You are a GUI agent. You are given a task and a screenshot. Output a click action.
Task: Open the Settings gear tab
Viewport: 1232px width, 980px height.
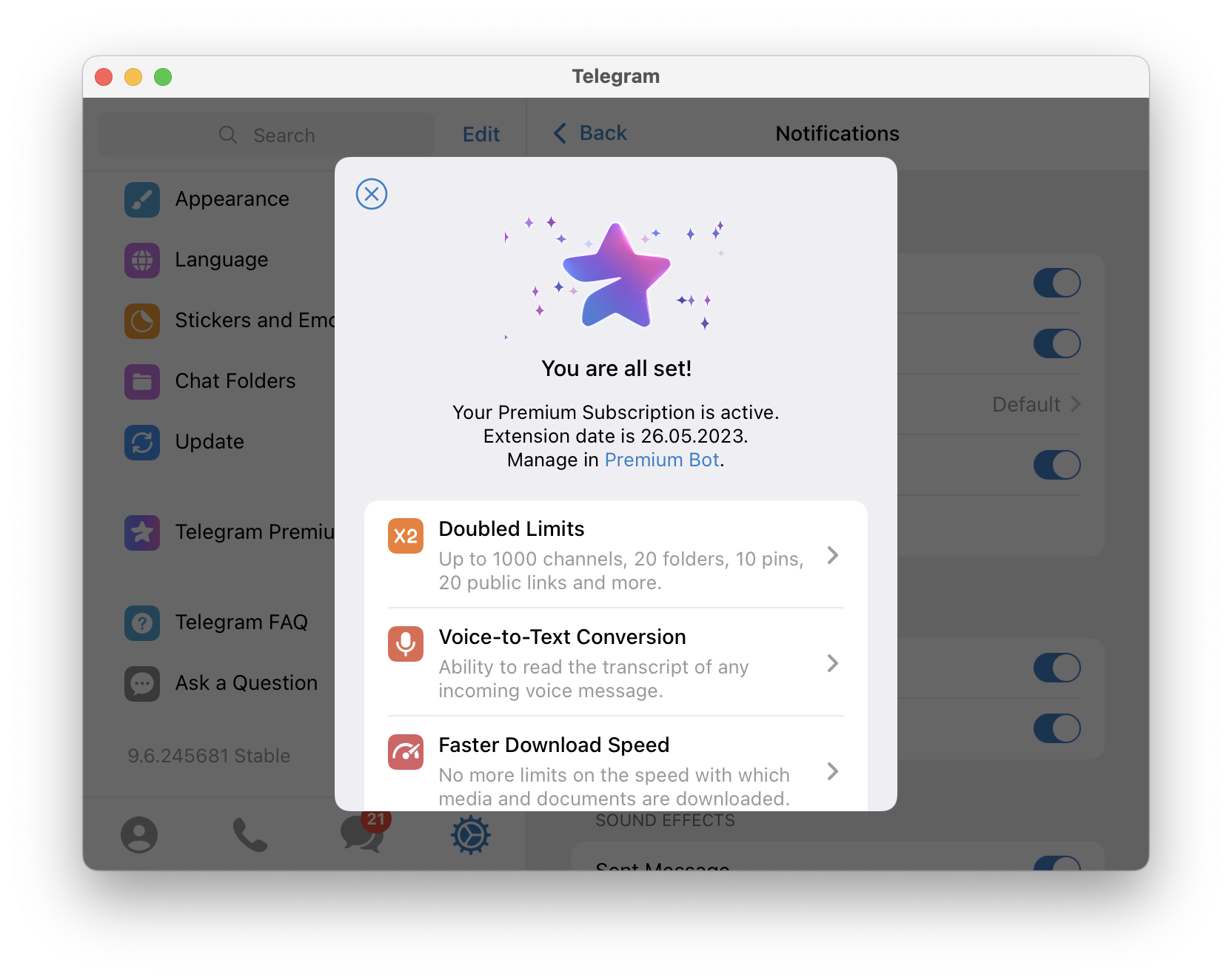[x=471, y=835]
